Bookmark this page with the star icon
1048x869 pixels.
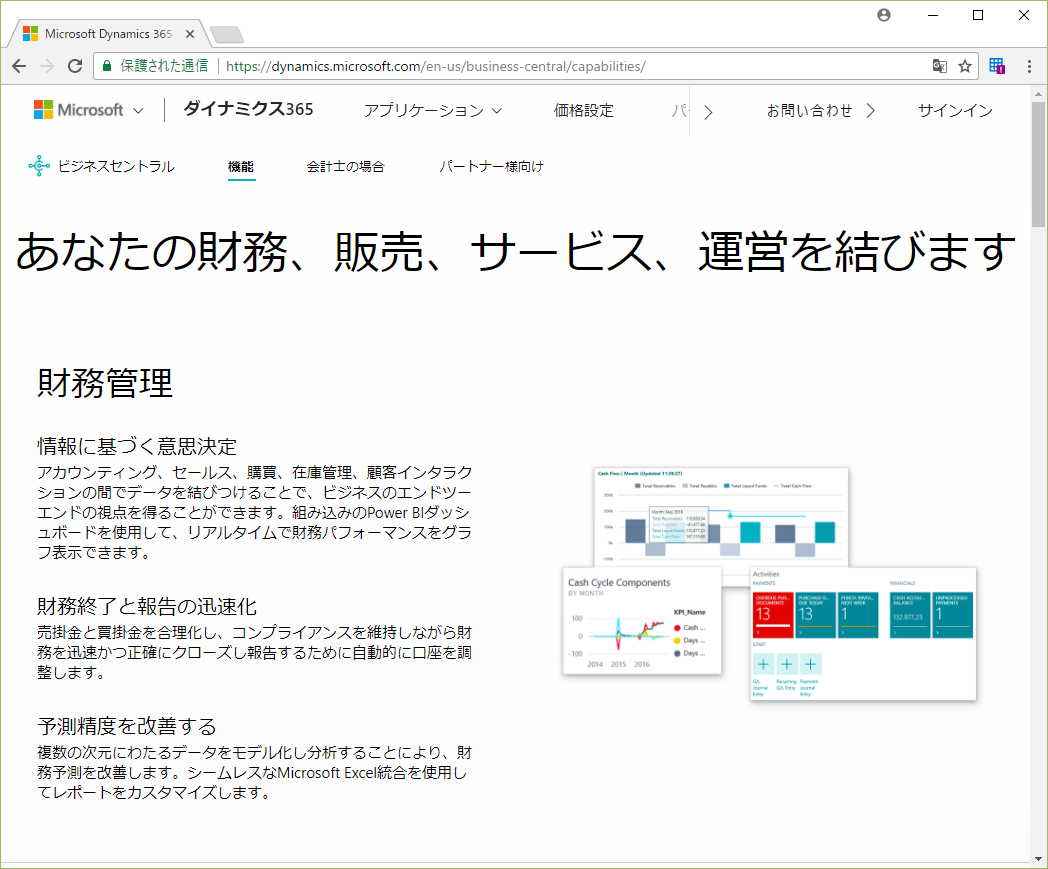click(x=964, y=66)
